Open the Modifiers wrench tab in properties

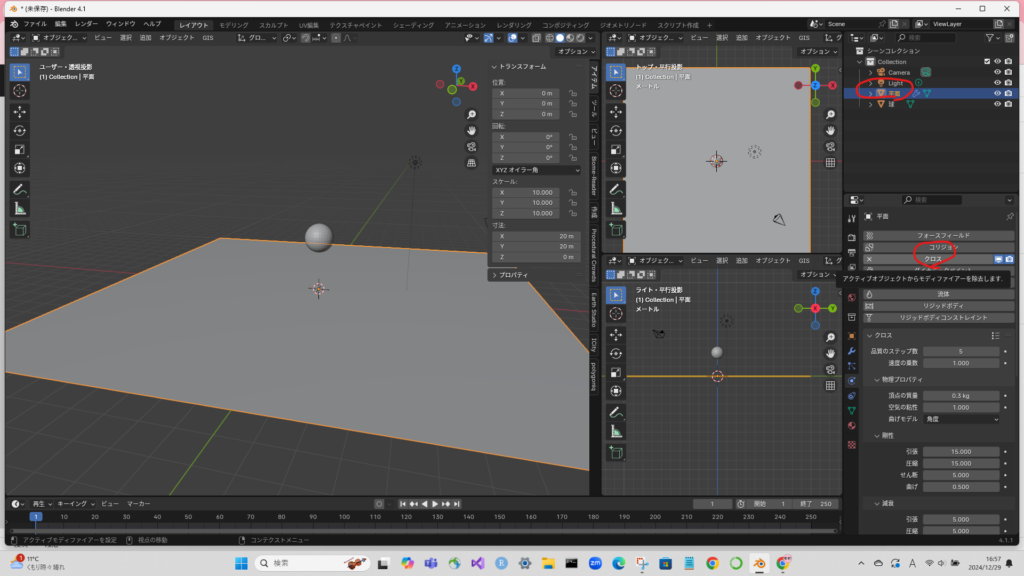851,352
